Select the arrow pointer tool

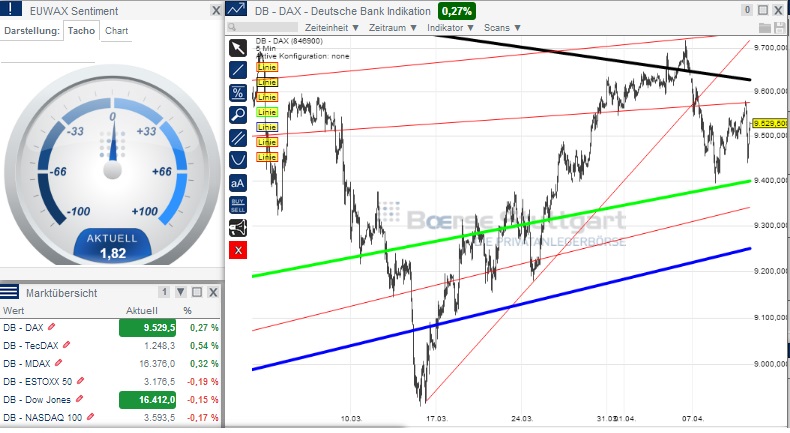(238, 48)
